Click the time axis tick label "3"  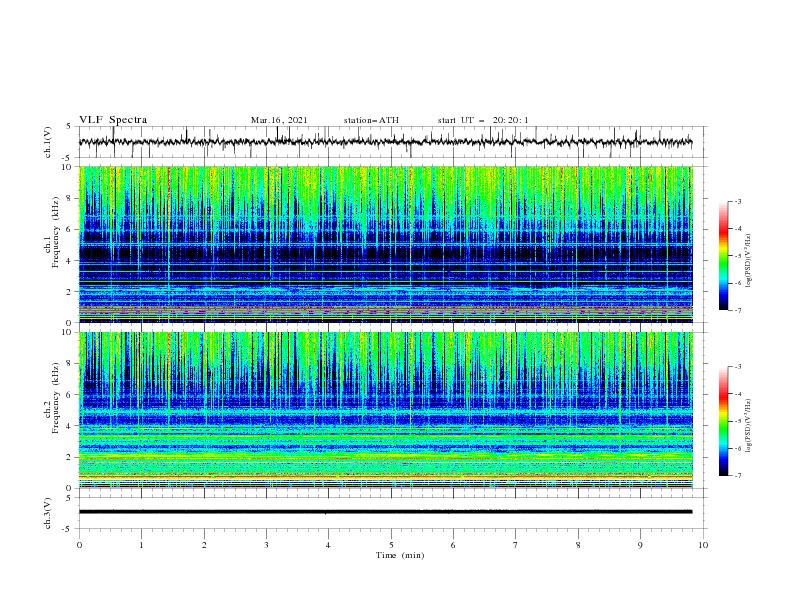coord(267,545)
